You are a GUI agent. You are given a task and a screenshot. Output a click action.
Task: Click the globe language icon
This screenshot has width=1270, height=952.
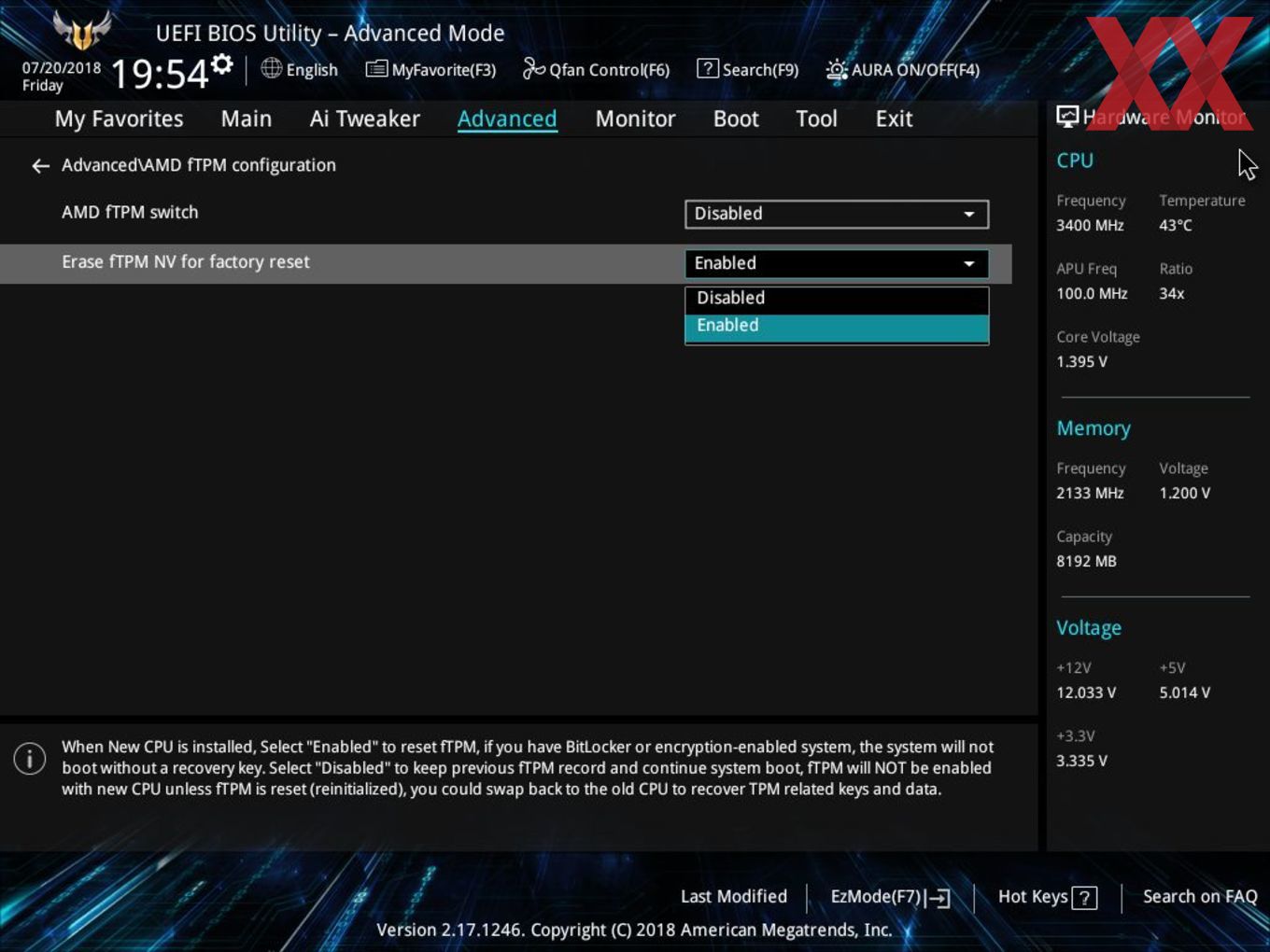(x=271, y=68)
